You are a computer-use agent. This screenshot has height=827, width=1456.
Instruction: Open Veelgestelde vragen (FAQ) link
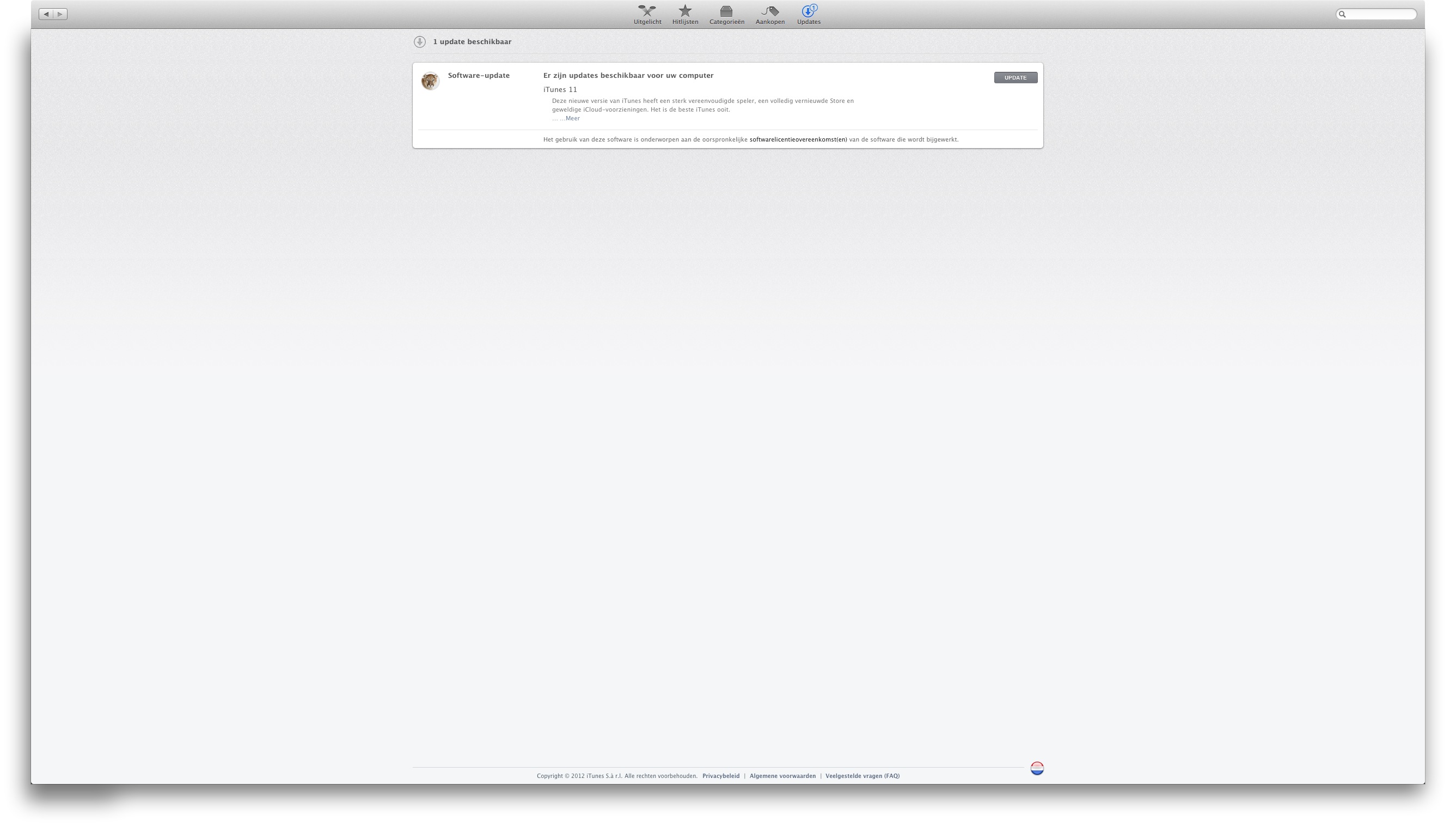(862, 776)
